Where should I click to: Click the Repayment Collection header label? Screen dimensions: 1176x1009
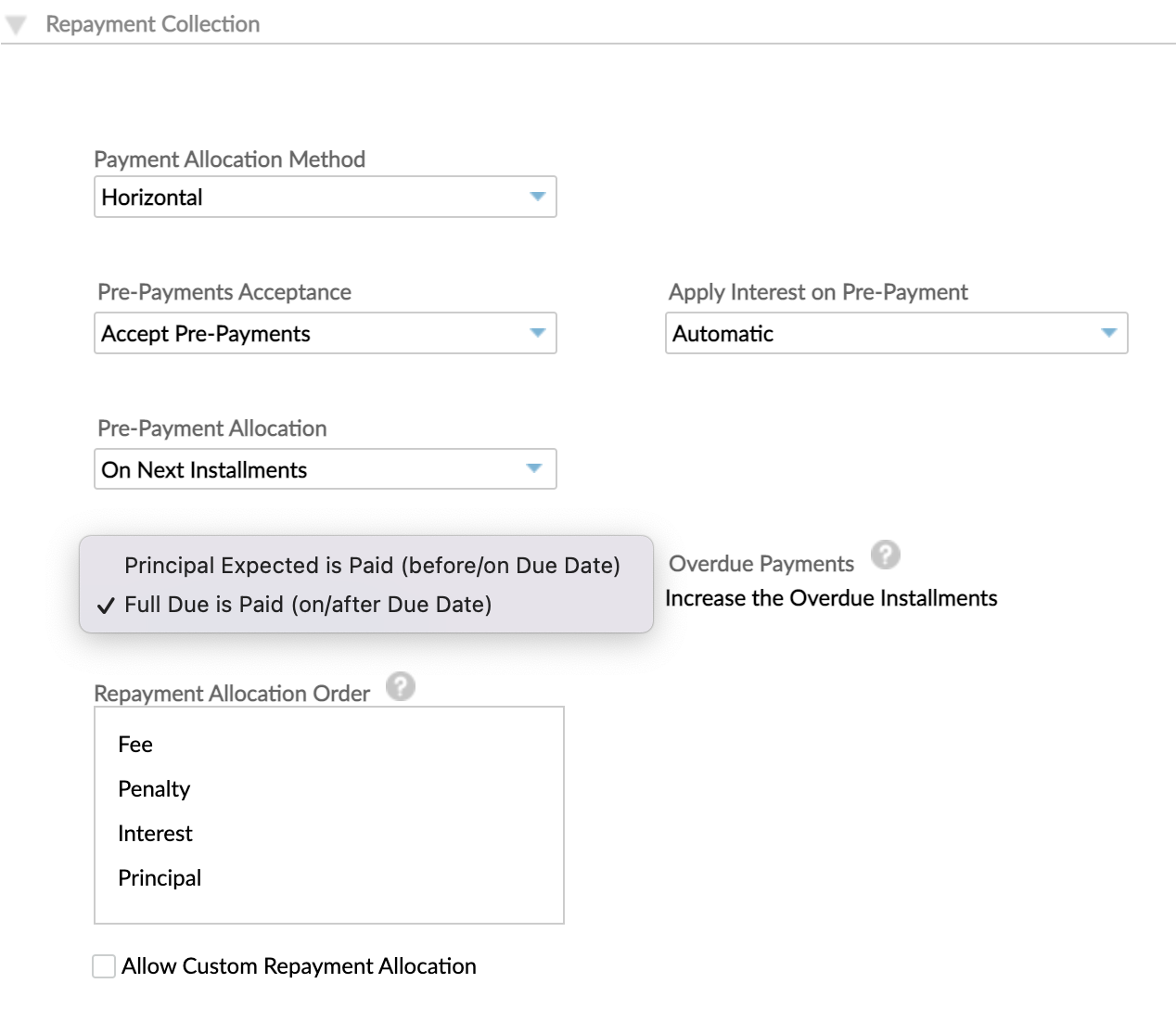152,24
